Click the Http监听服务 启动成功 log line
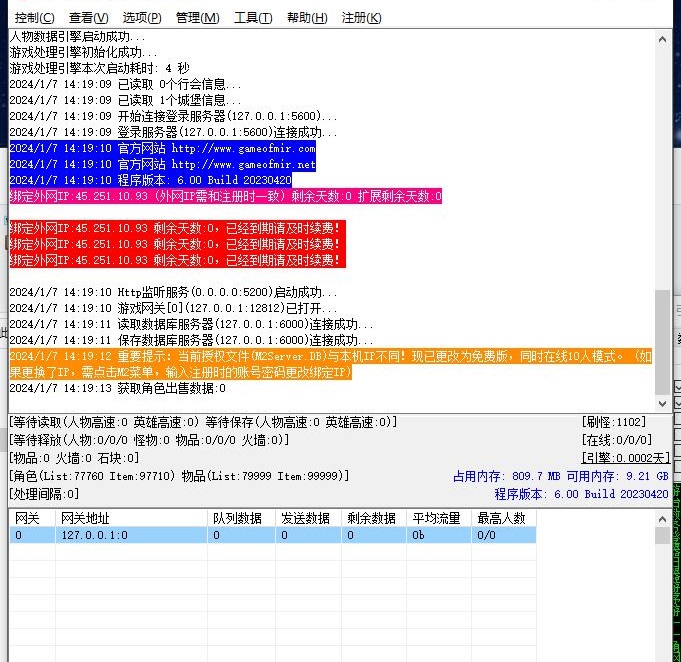This screenshot has height=662, width=681. coord(173,292)
